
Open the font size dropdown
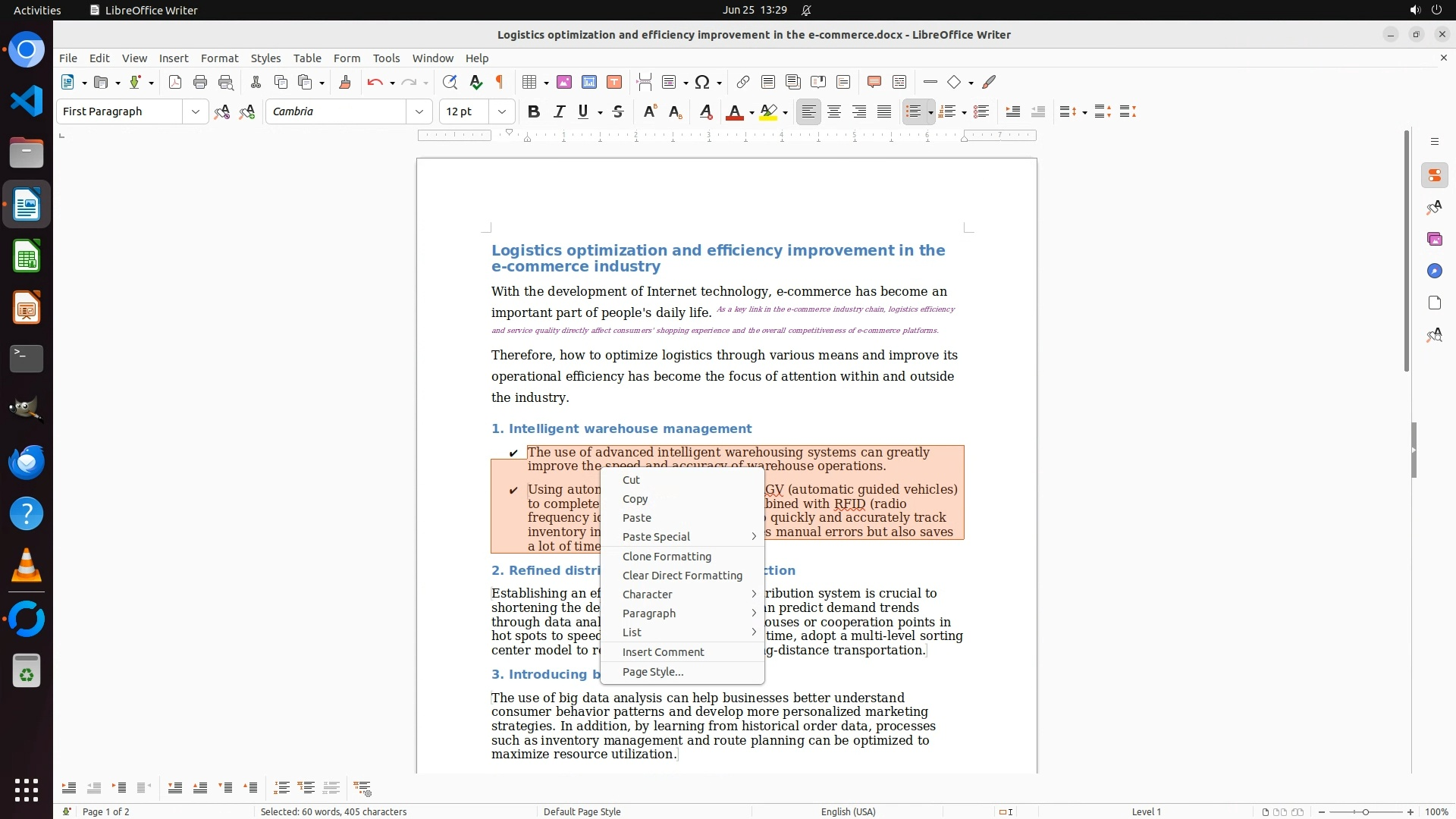coord(502,112)
